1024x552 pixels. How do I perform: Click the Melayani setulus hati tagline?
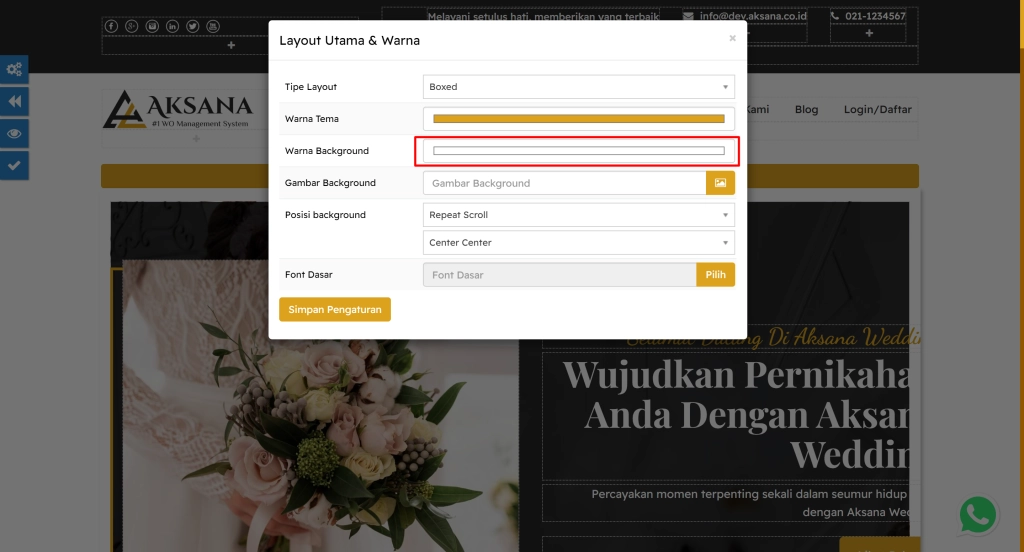click(x=543, y=16)
